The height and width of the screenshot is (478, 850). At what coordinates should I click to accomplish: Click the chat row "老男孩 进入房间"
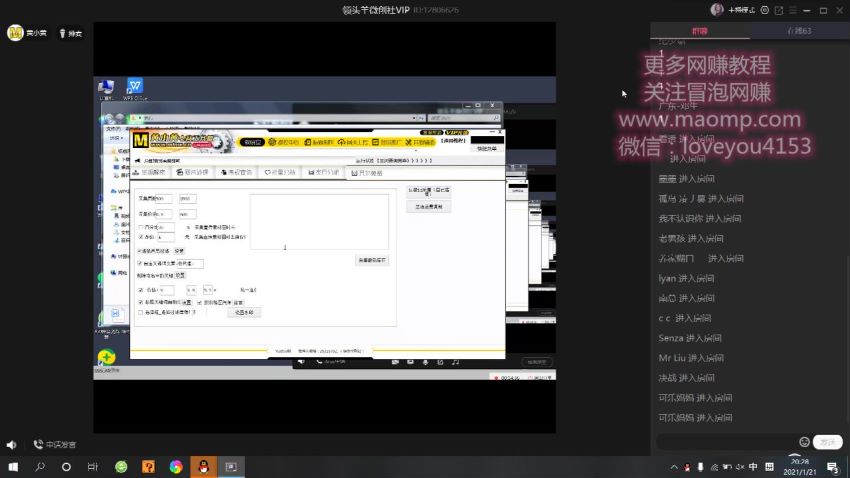(x=691, y=238)
